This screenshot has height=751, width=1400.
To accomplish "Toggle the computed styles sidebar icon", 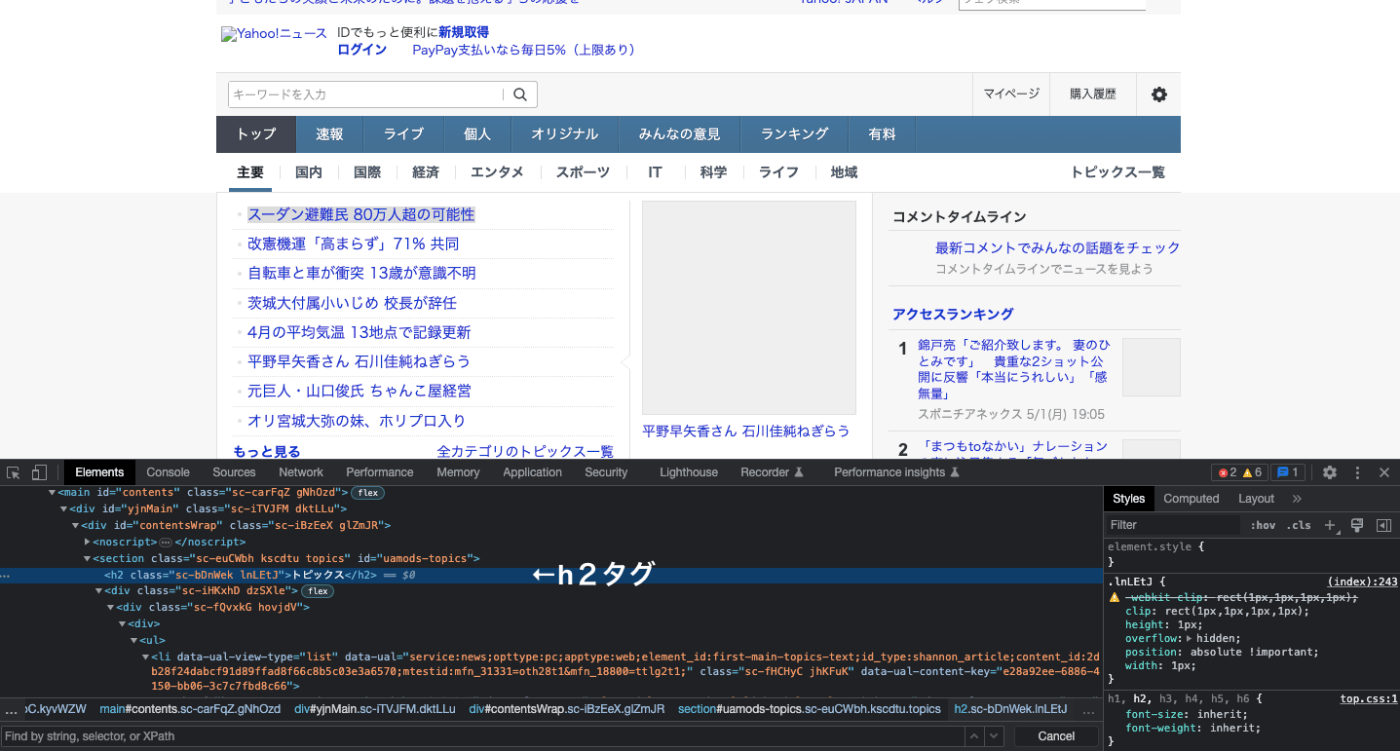I will point(1384,525).
